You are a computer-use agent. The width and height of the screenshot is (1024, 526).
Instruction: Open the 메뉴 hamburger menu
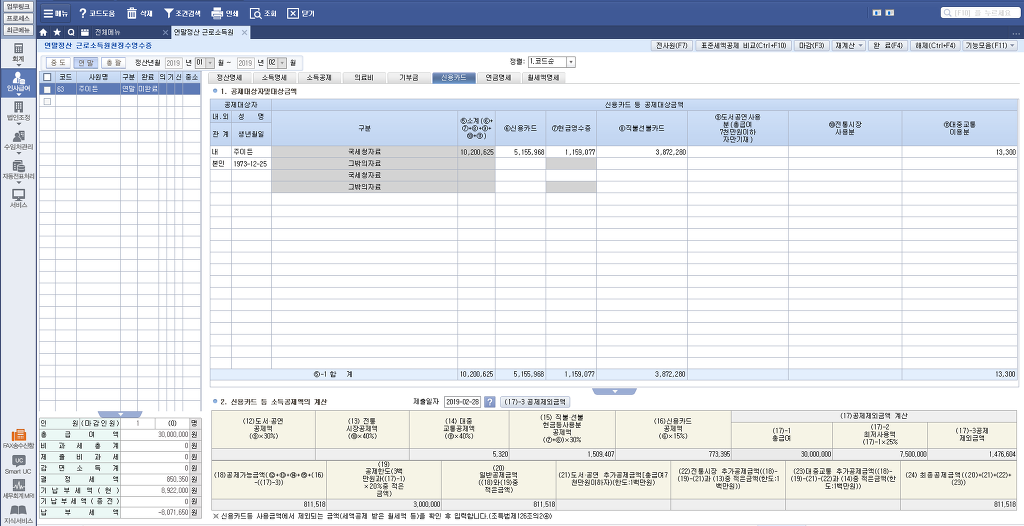click(56, 13)
